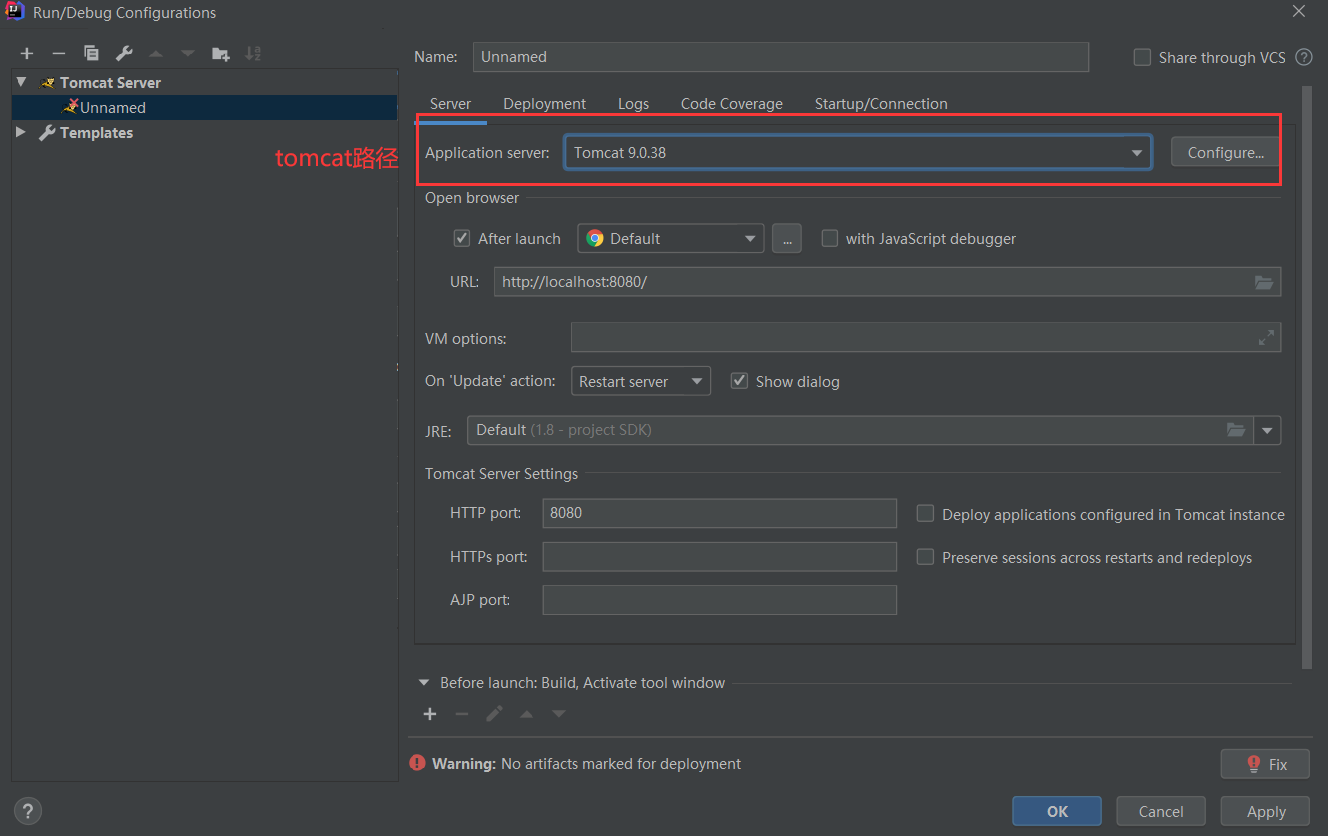Open the Default browser dropdown
Viewport: 1328px width, 836px height.
point(671,238)
